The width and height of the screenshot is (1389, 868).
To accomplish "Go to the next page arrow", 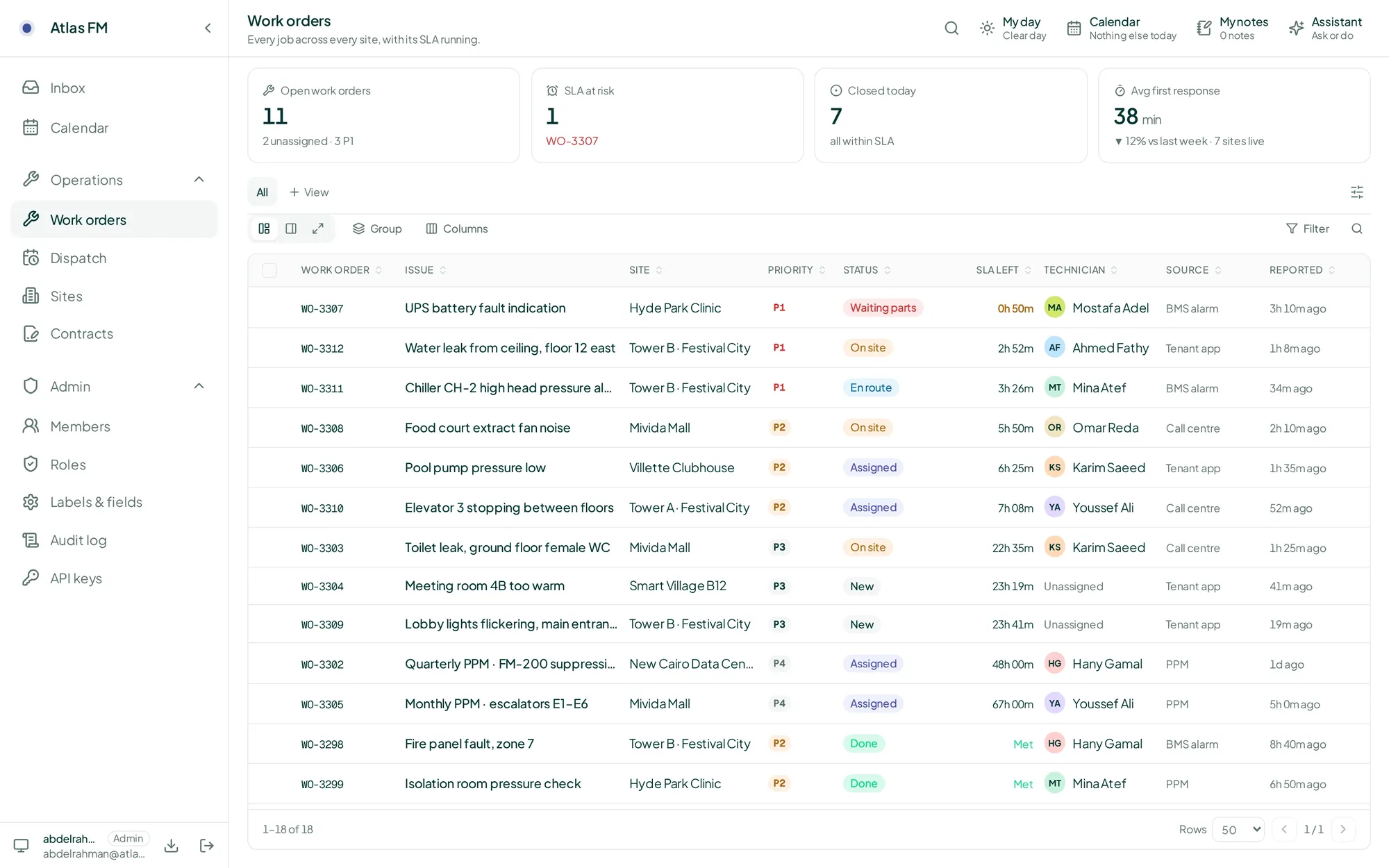I will [1342, 829].
